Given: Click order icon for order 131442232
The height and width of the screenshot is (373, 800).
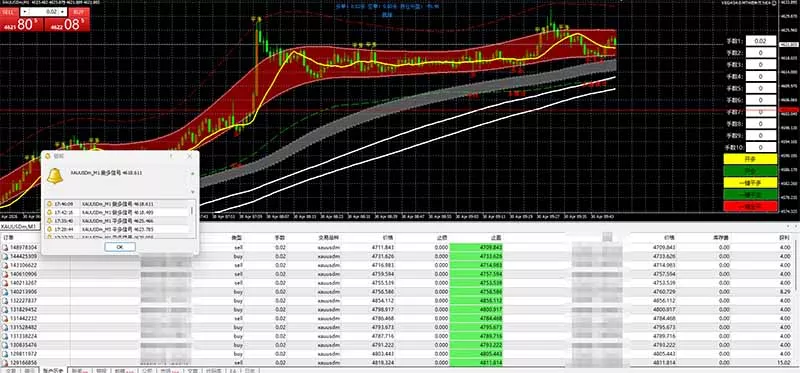Looking at the screenshot, I should coord(5,318).
